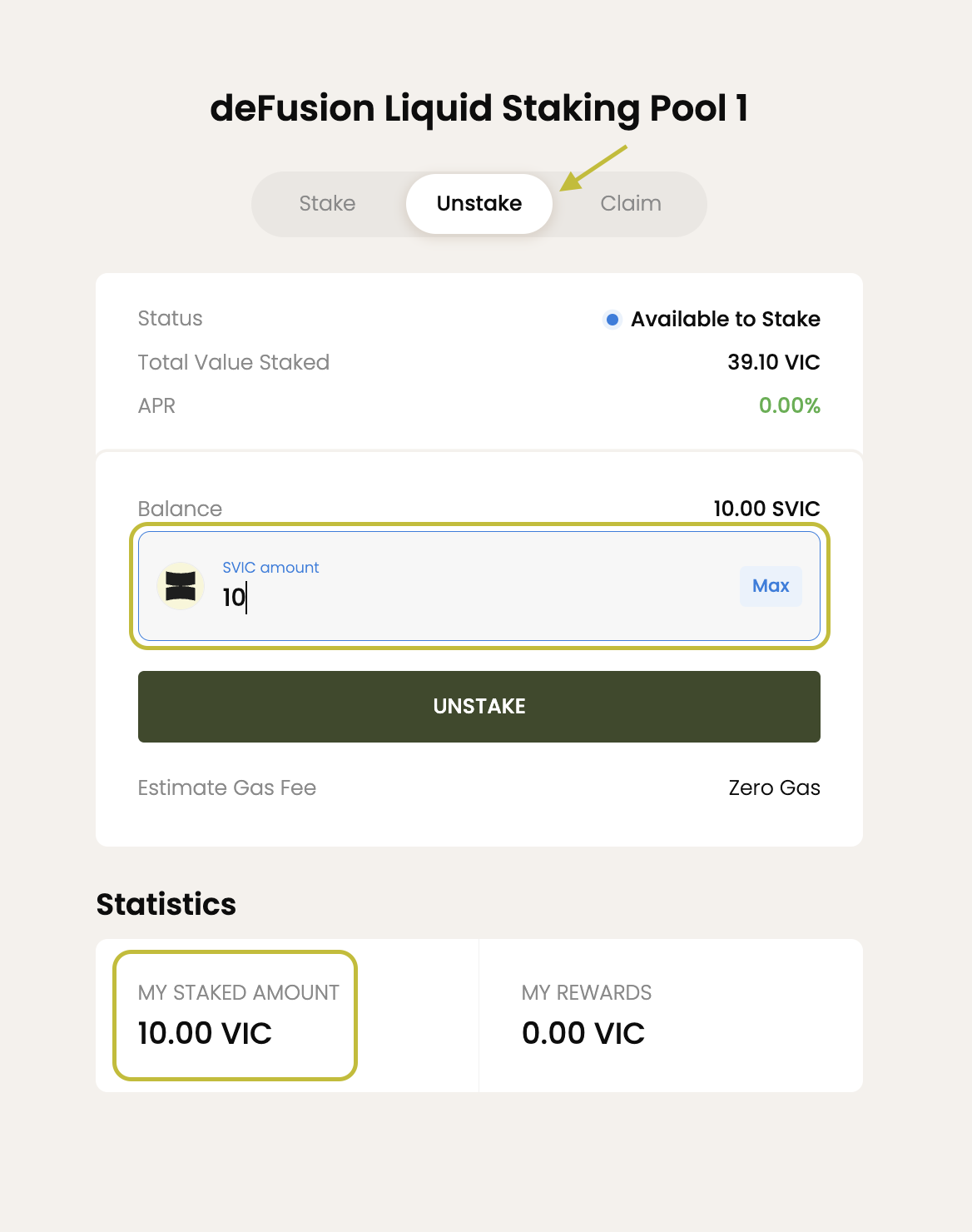Select the Unstake tab
Screen dimensions: 972x1232
pos(479,204)
